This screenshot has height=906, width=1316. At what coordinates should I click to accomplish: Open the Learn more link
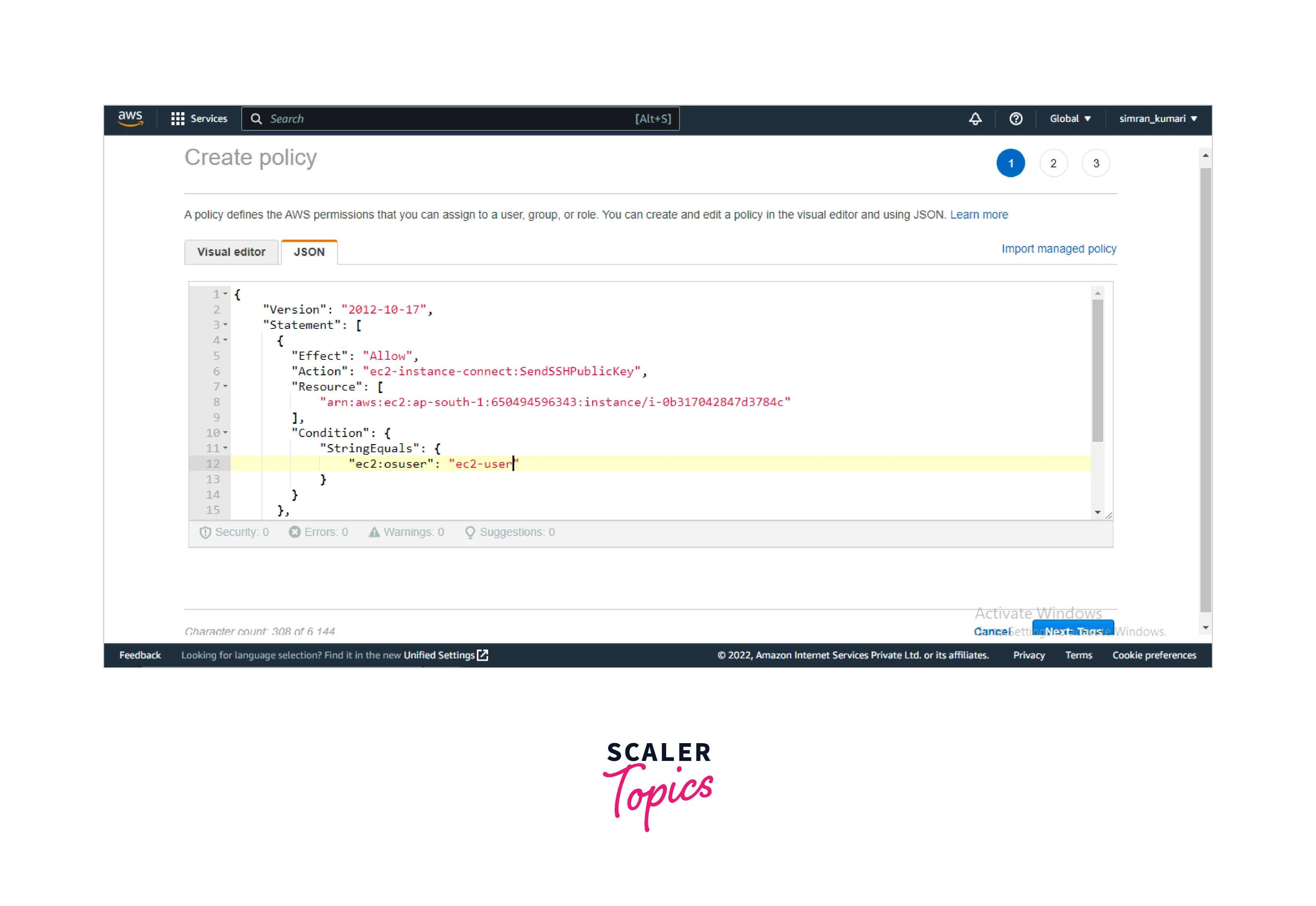(978, 215)
